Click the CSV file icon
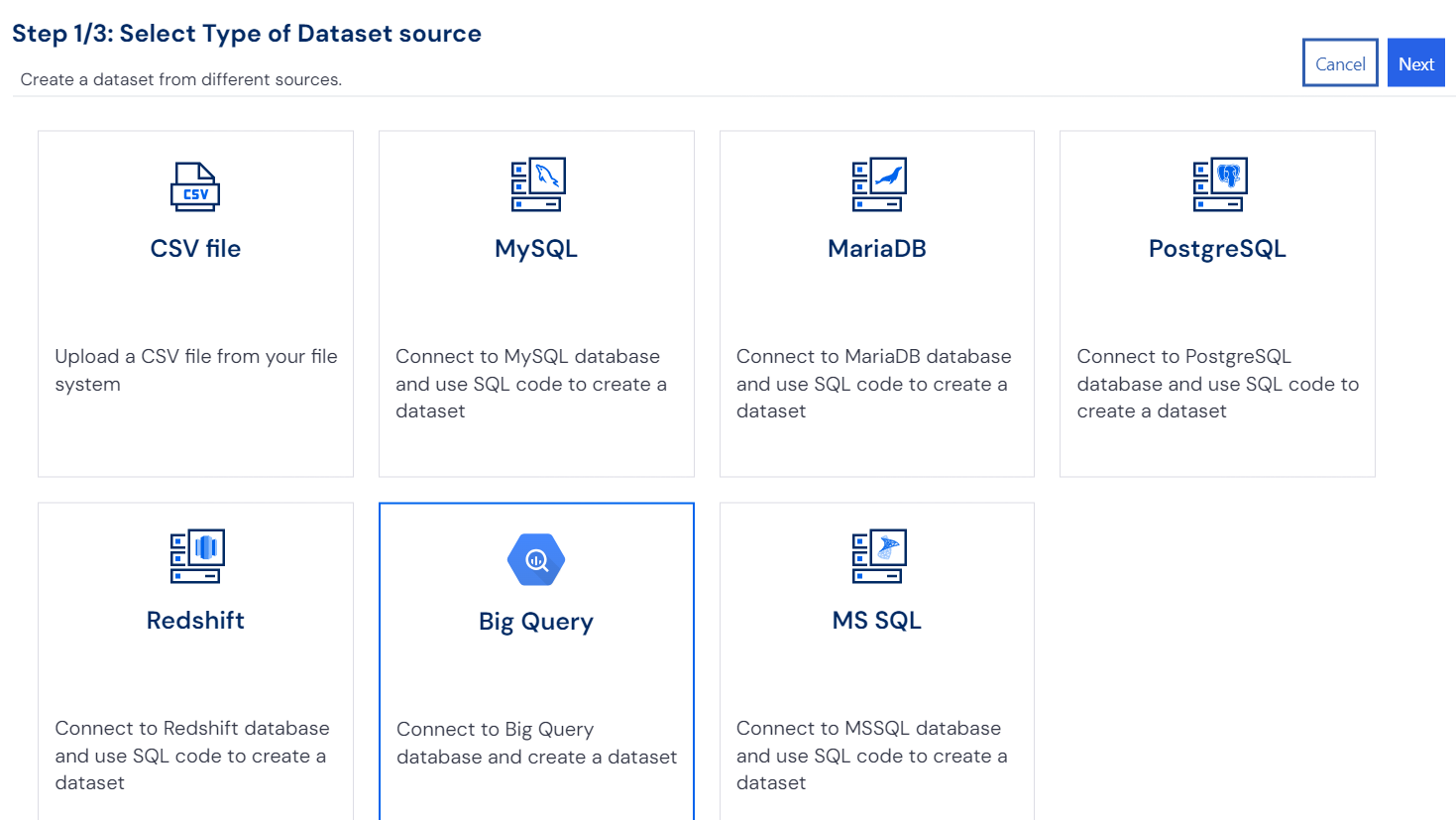The image size is (1456, 820). tap(195, 185)
